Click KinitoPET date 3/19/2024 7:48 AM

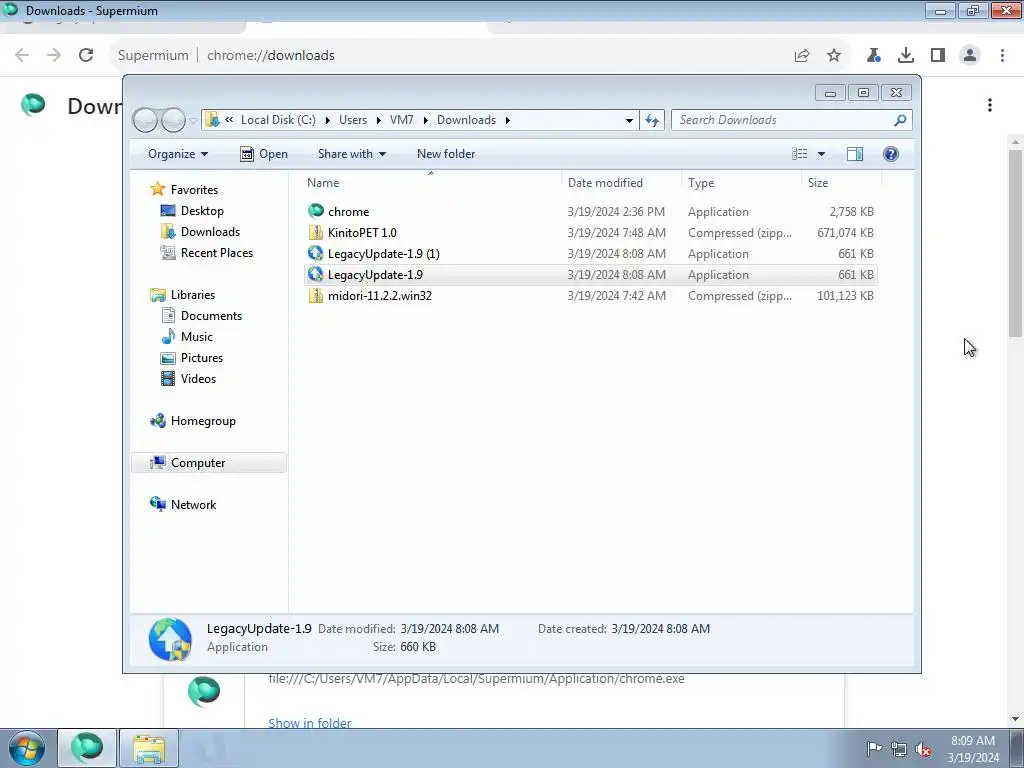click(x=616, y=232)
